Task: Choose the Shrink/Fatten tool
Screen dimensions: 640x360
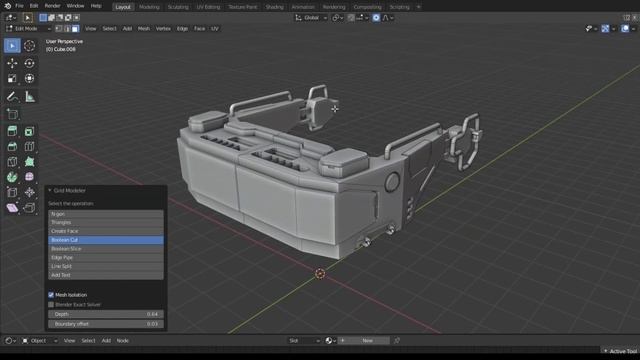Action: coord(29,192)
